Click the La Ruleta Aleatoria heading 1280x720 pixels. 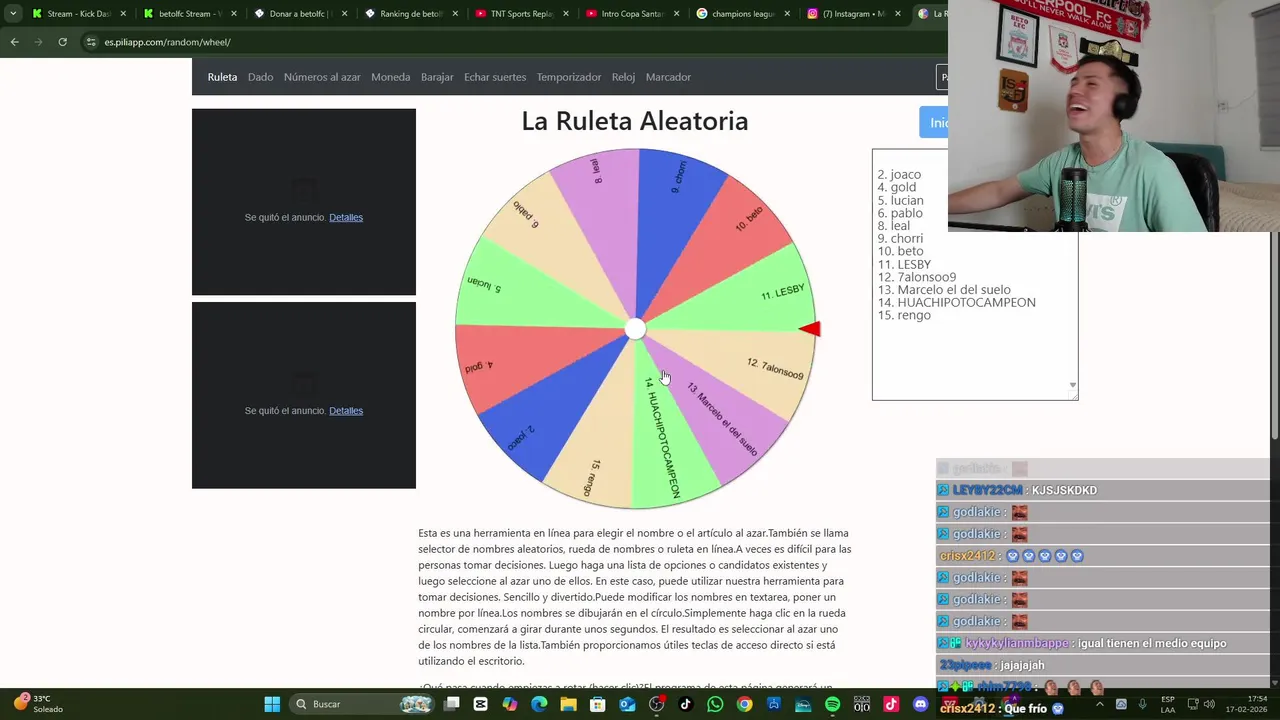634,121
